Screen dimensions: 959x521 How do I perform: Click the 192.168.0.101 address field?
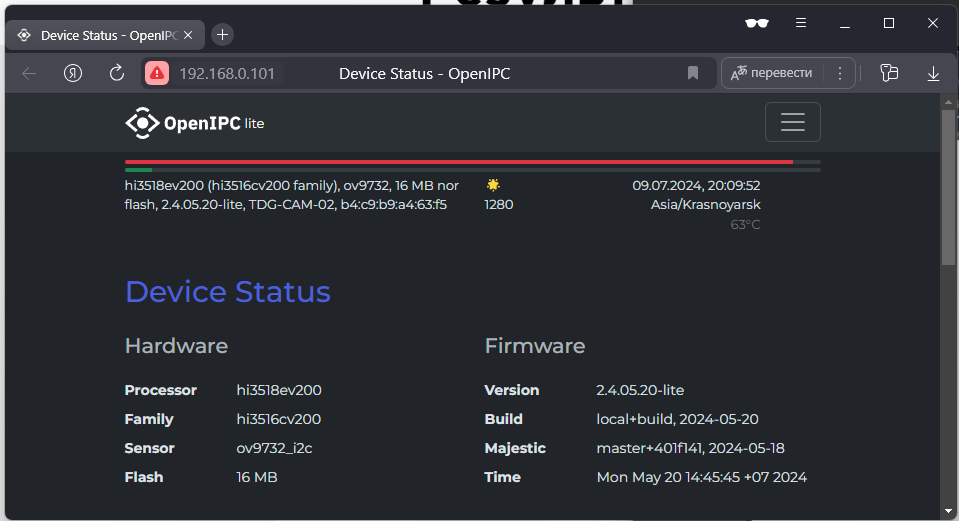point(226,73)
